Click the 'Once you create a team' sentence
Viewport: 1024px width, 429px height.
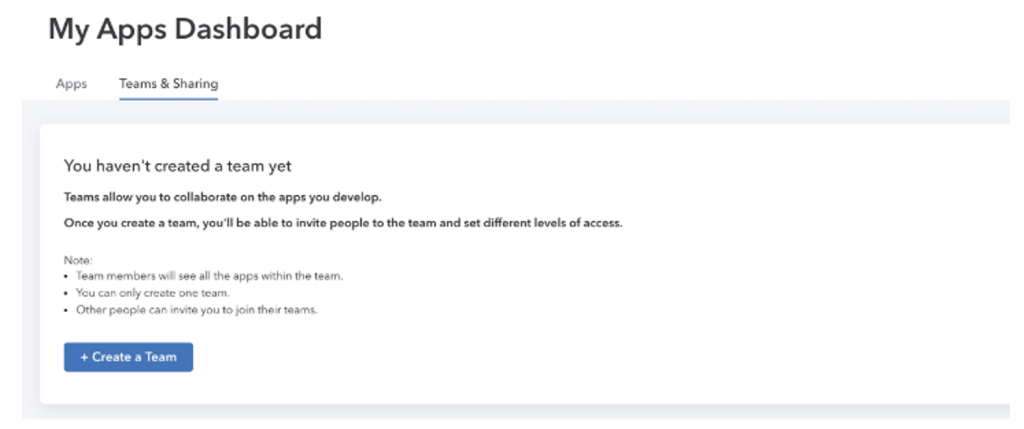pyautogui.click(x=344, y=223)
